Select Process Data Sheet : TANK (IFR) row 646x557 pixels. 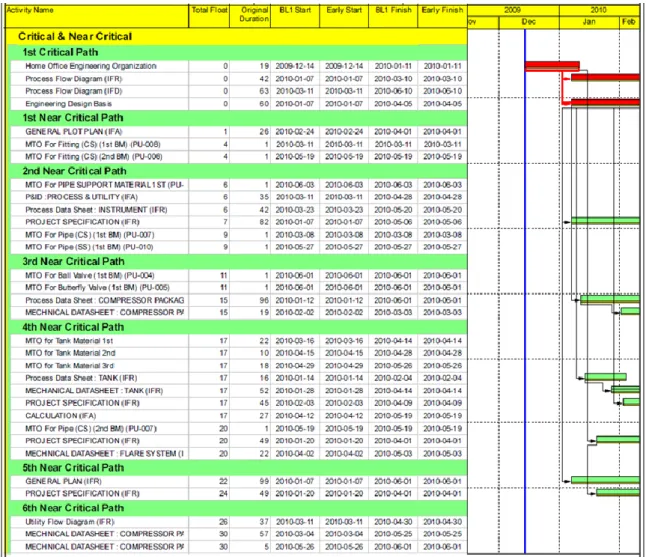(239, 378)
